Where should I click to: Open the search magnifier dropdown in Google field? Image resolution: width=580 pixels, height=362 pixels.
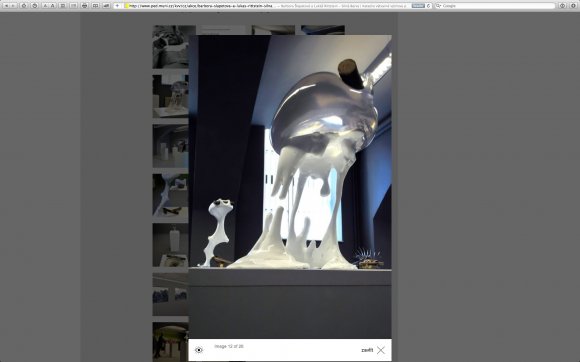439,6
